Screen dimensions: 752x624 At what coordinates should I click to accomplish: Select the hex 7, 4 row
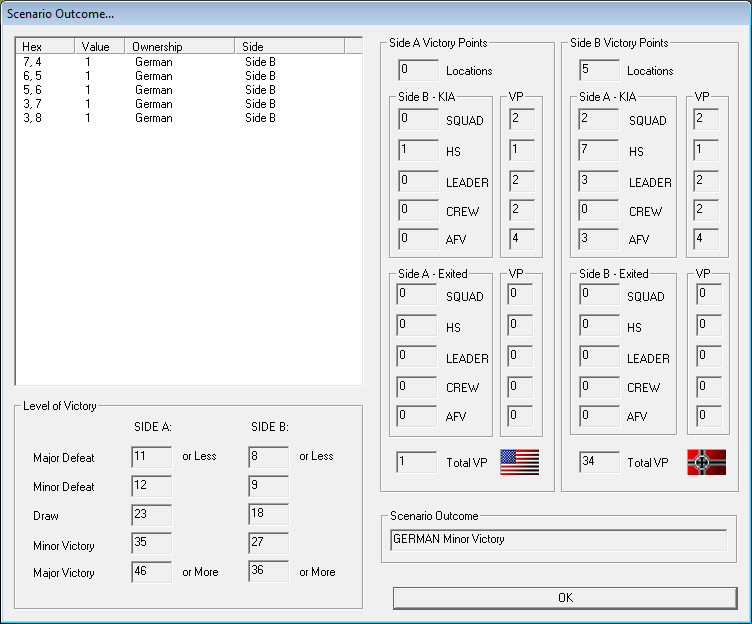click(x=188, y=62)
